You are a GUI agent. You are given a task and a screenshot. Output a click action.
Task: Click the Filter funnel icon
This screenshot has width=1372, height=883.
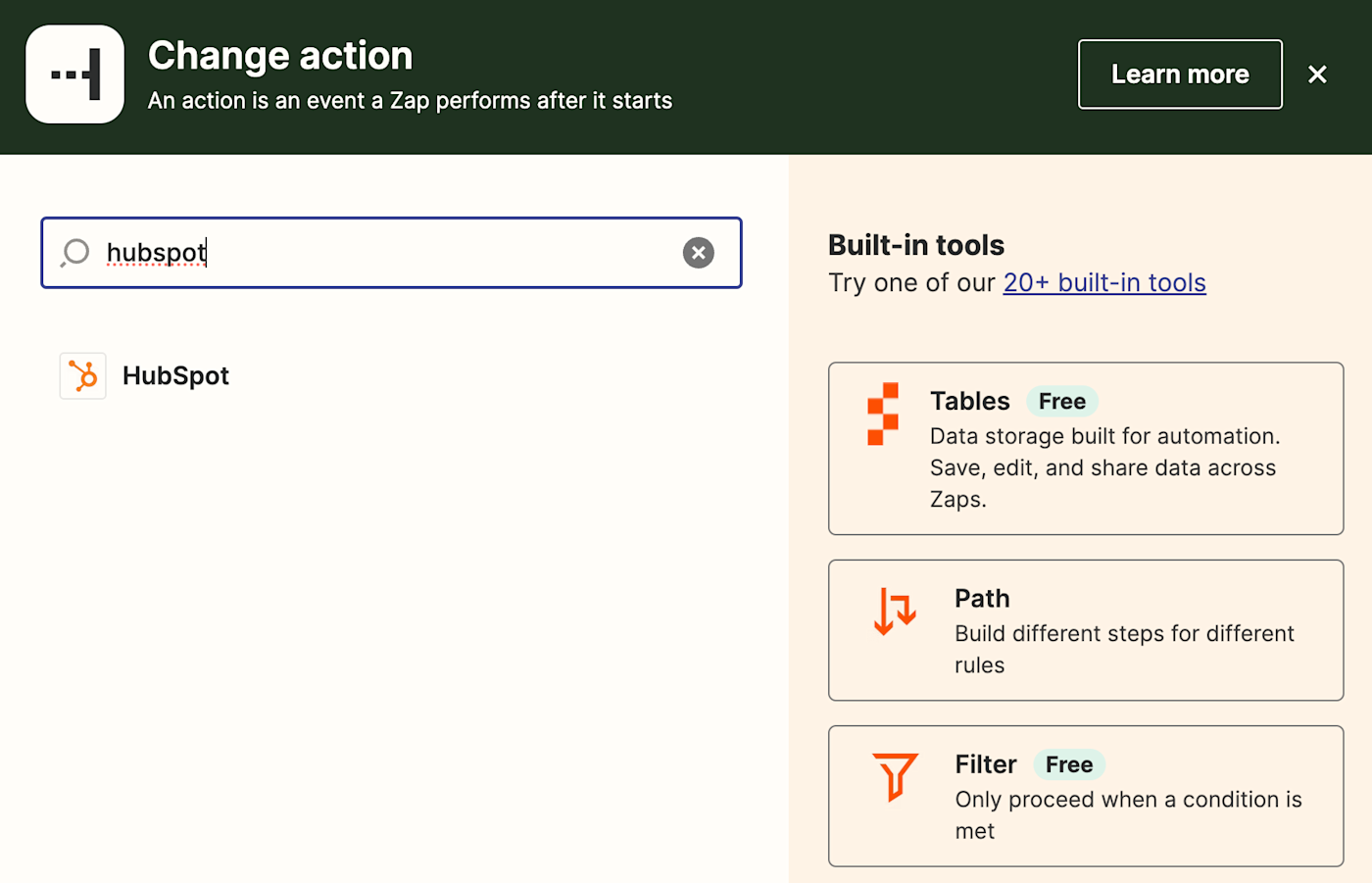(x=895, y=776)
